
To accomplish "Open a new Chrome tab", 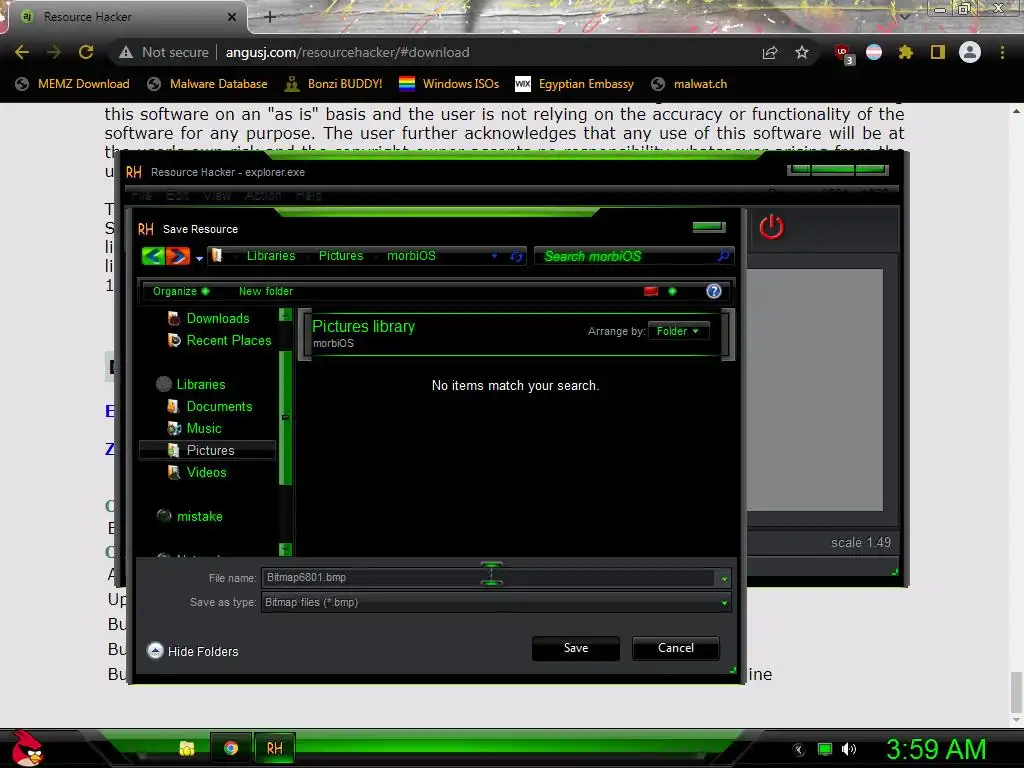I will pos(270,17).
